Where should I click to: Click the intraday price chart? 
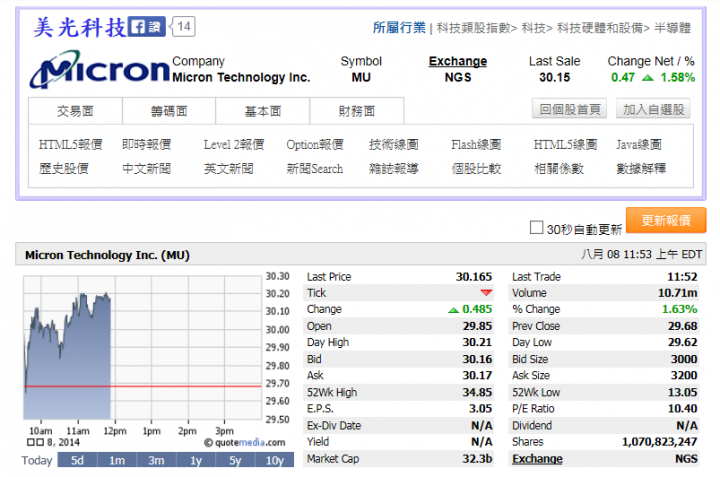pos(142,348)
